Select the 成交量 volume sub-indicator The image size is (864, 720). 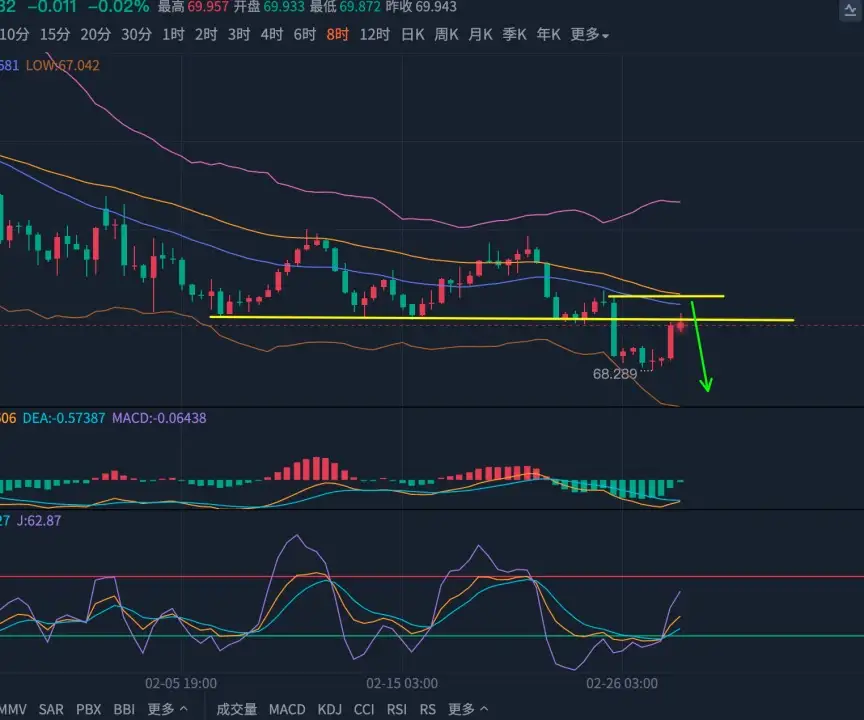pos(236,709)
